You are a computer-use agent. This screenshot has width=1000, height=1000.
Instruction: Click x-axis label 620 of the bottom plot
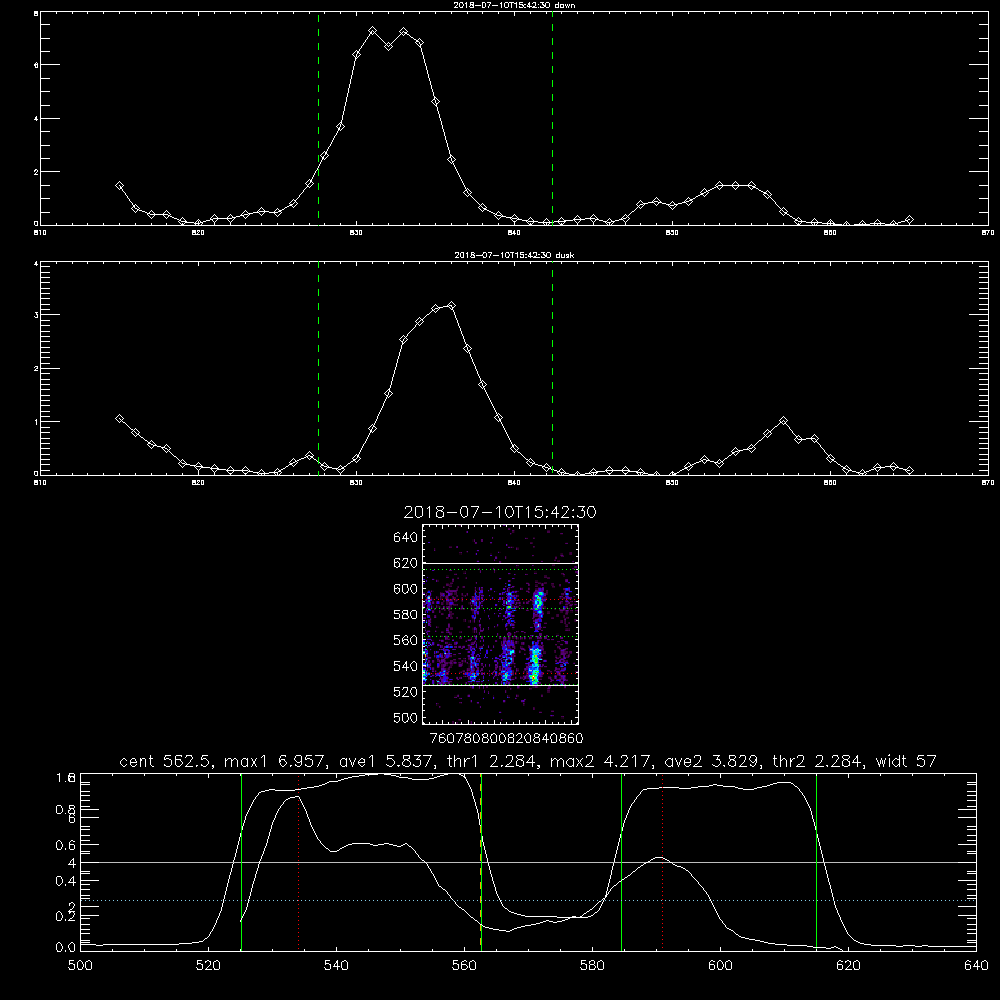(849, 966)
